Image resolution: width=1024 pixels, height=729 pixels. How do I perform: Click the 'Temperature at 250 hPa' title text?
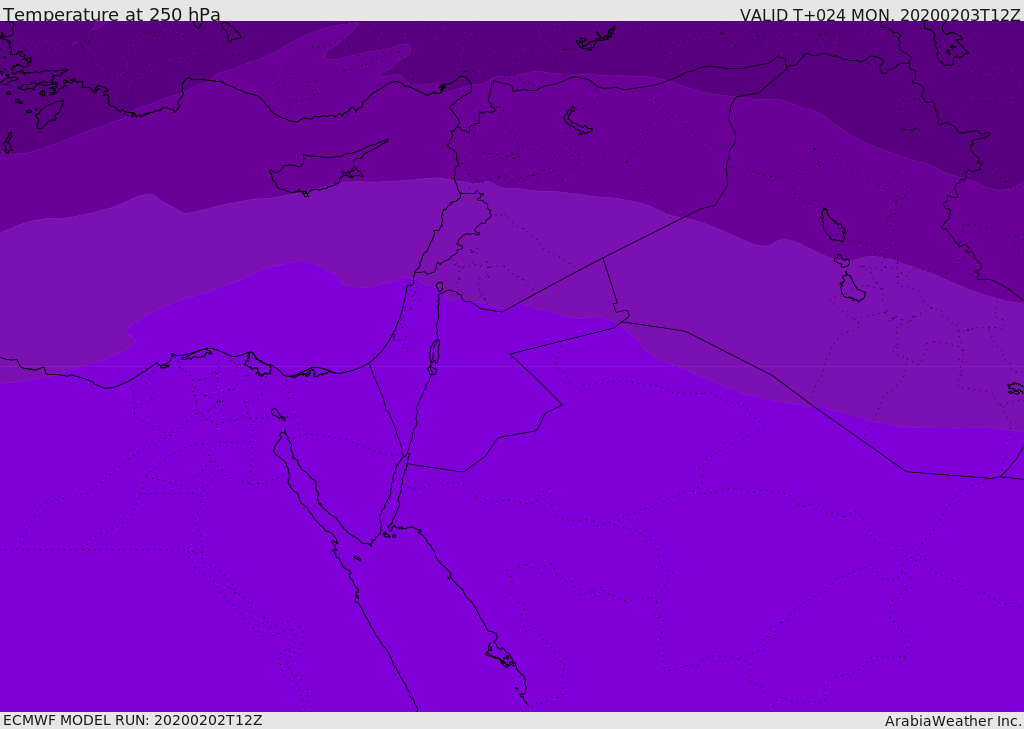[112, 14]
